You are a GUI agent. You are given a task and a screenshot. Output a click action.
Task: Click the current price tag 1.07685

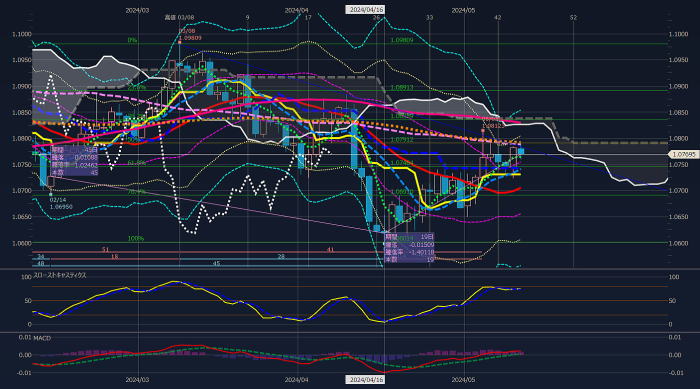684,155
